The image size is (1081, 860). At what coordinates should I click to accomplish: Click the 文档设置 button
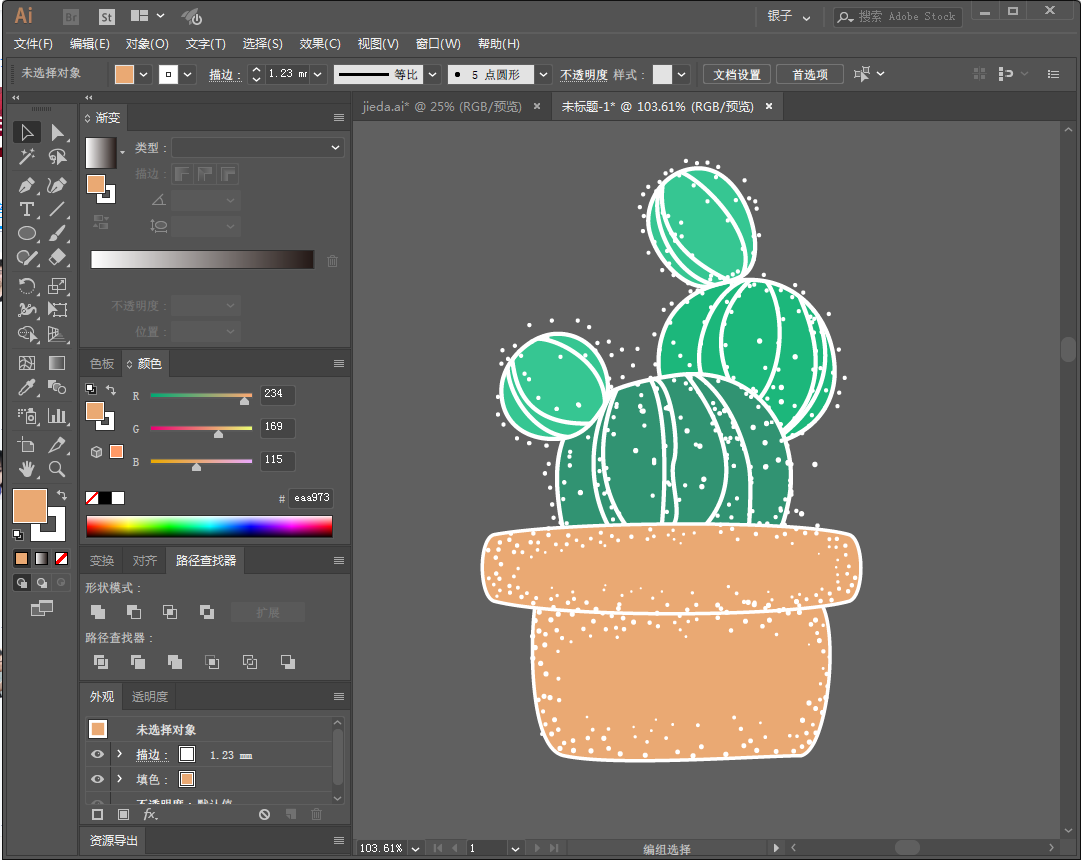tap(737, 75)
